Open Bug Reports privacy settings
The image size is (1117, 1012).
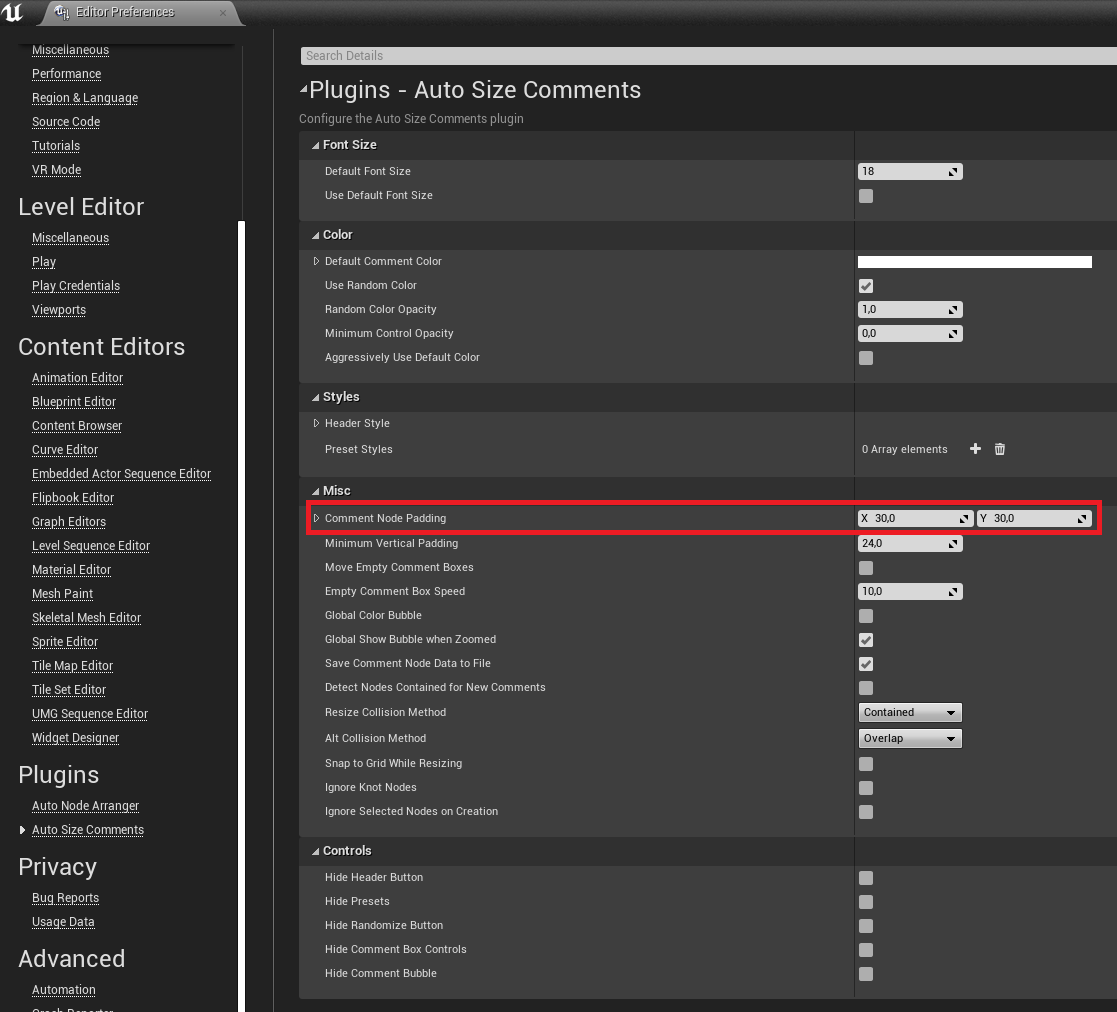coord(66,898)
